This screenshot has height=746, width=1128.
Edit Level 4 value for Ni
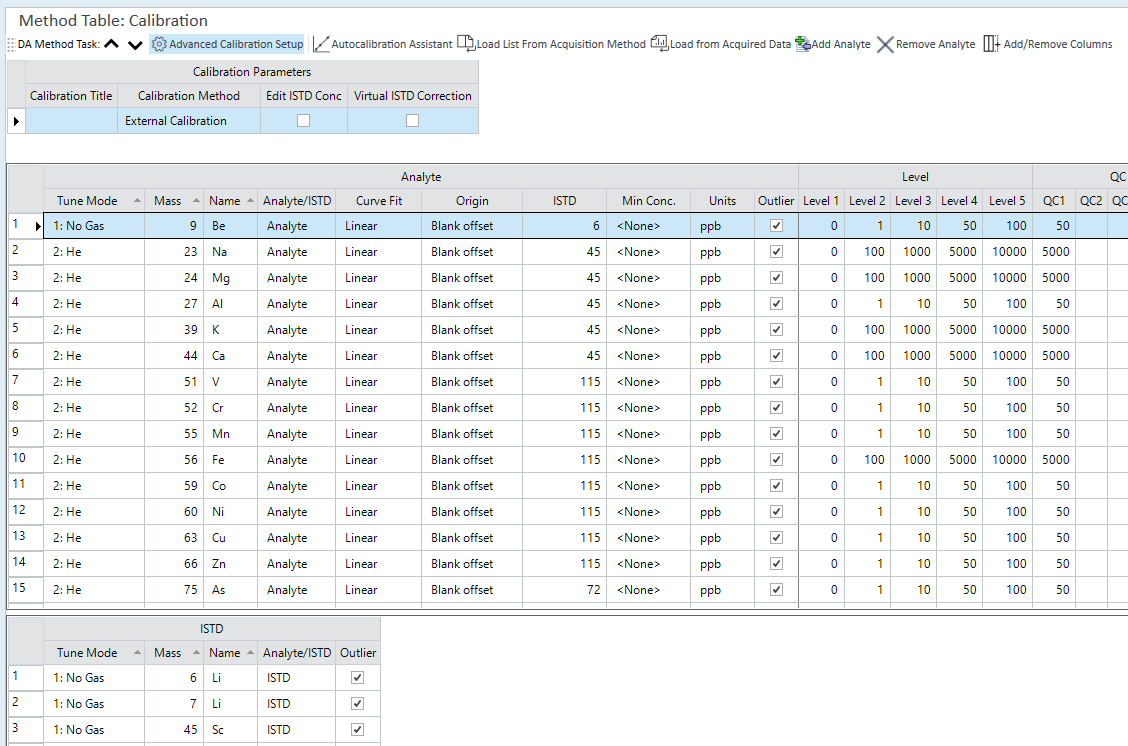tap(959, 511)
